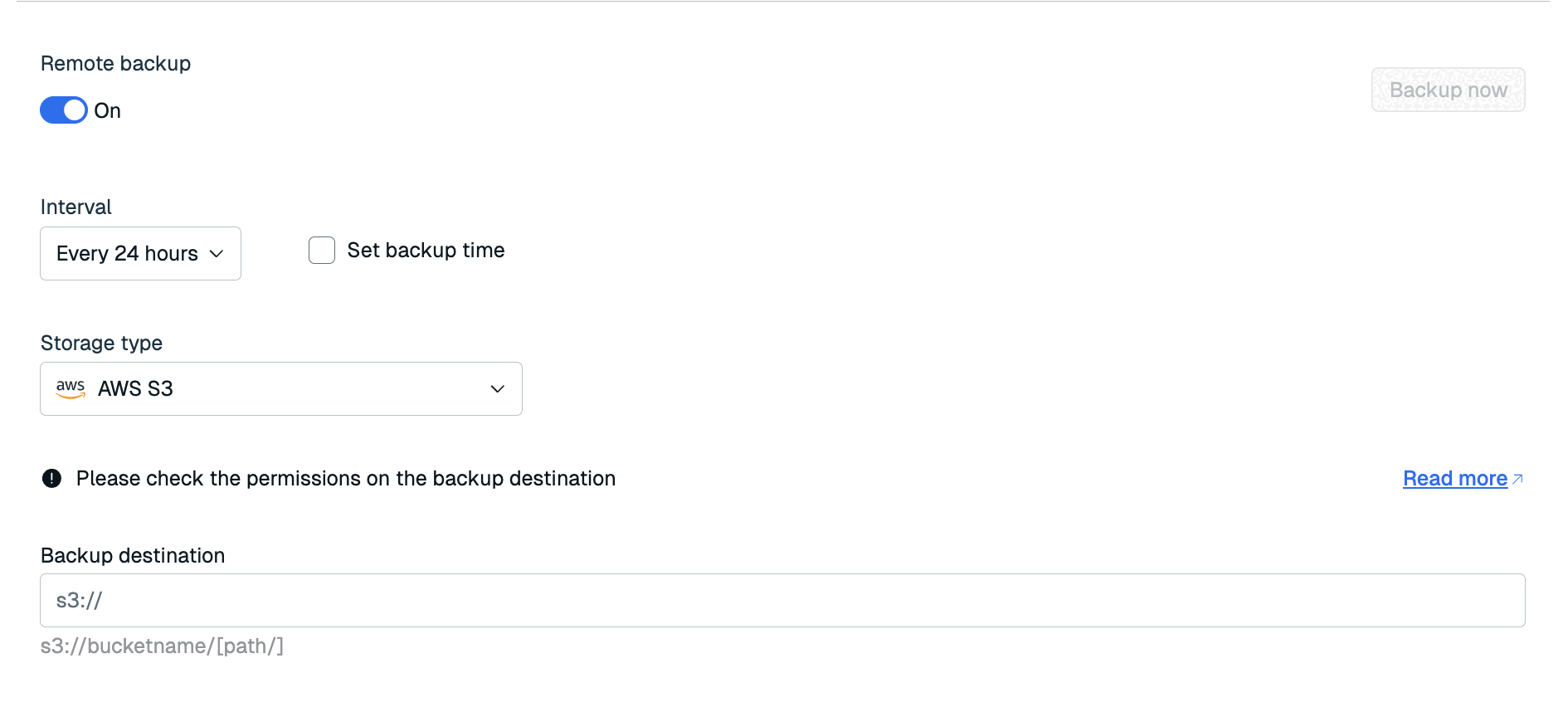Click the Backup destination field label
1568x707 pixels.
[133, 556]
